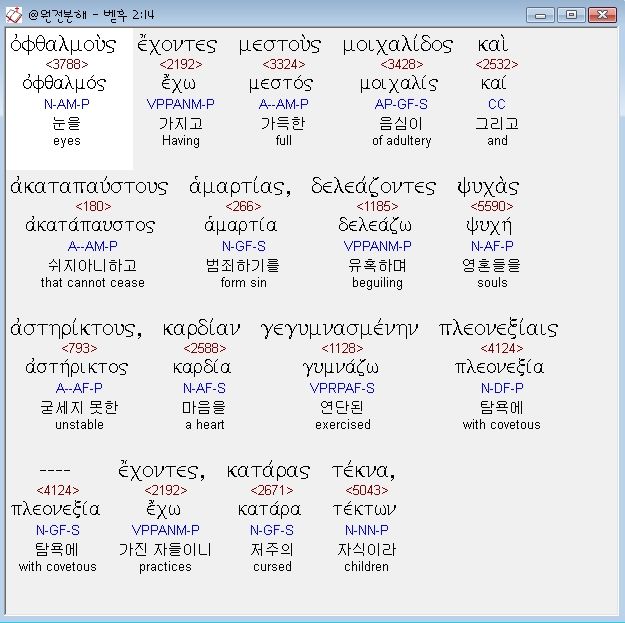Select the word κατάρας

pyautogui.click(x=268, y=470)
